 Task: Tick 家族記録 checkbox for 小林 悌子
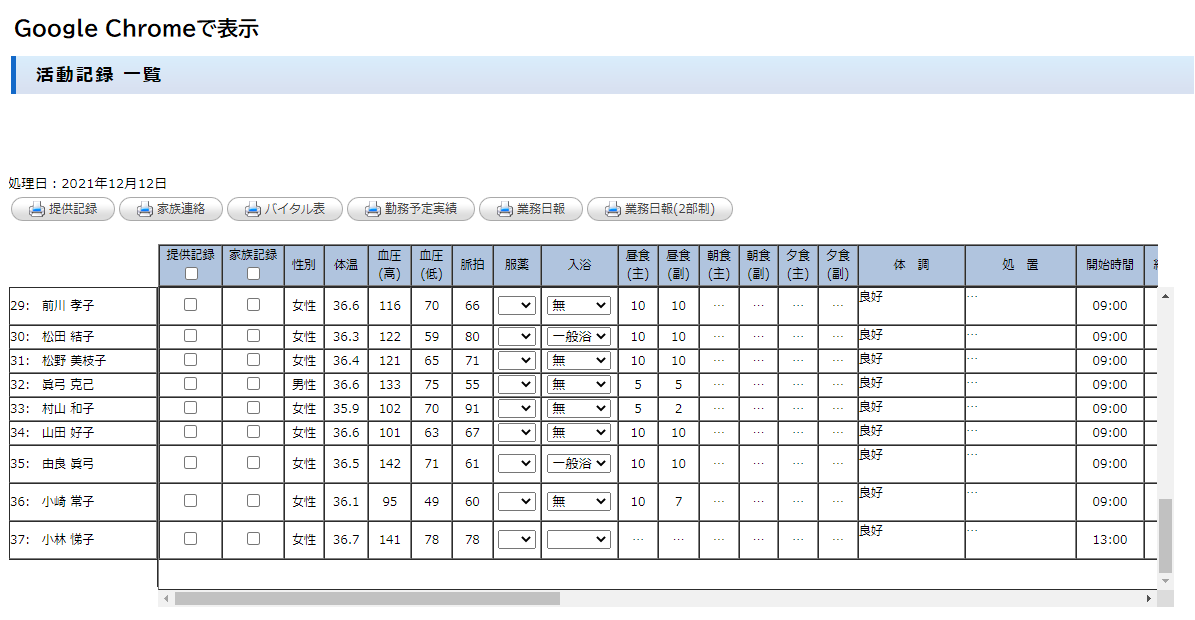pos(253,539)
